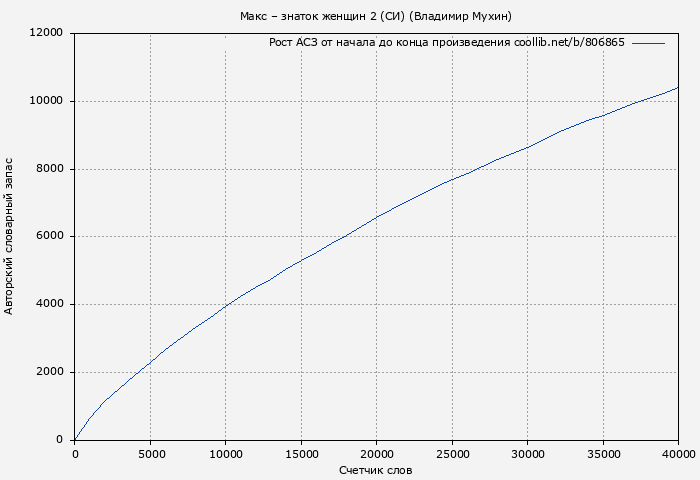Select the y-axis tick label 6000
Viewport: 700px width, 480px height.
click(50, 236)
